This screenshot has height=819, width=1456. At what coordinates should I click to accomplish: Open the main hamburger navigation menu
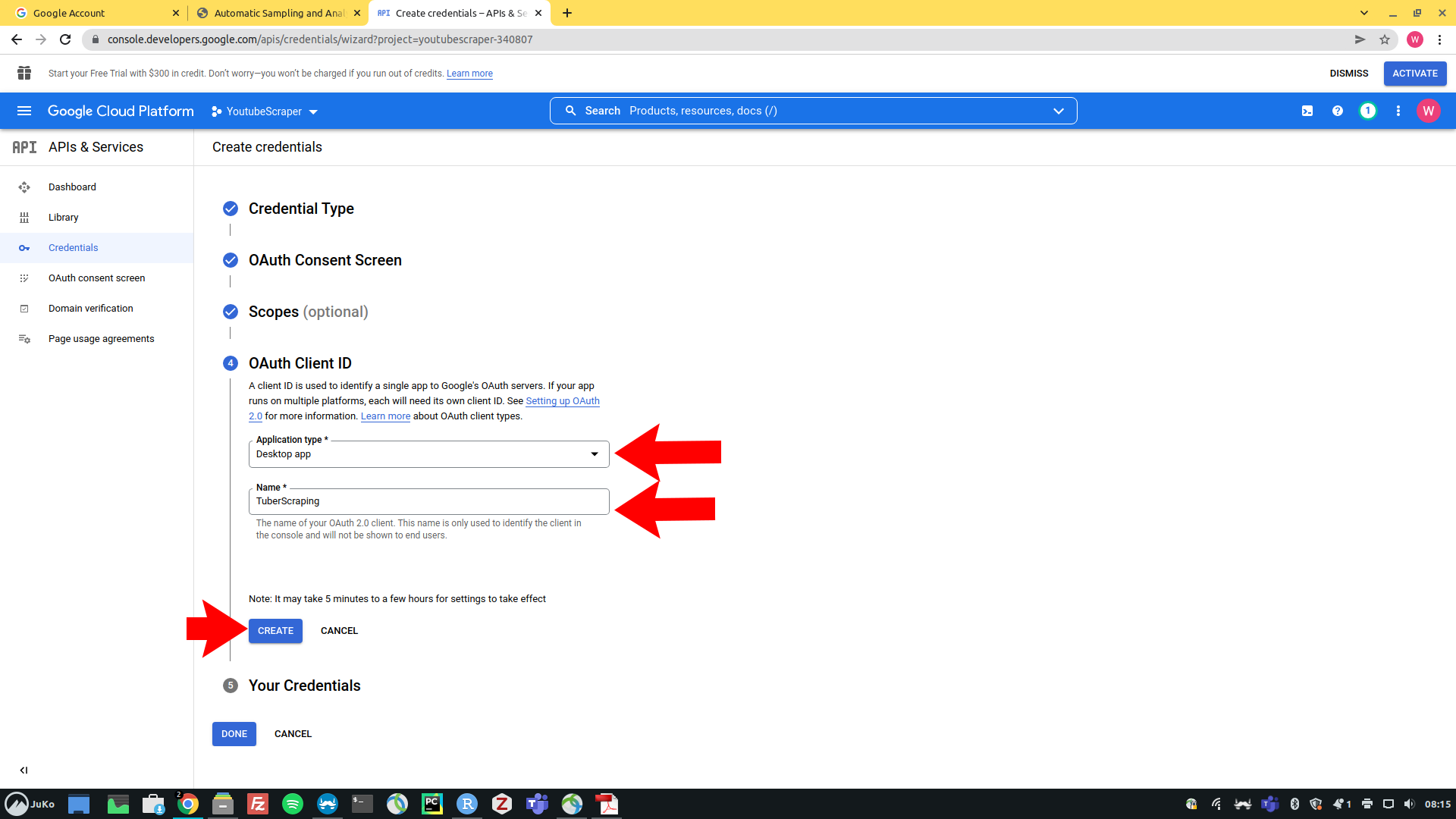(24, 111)
